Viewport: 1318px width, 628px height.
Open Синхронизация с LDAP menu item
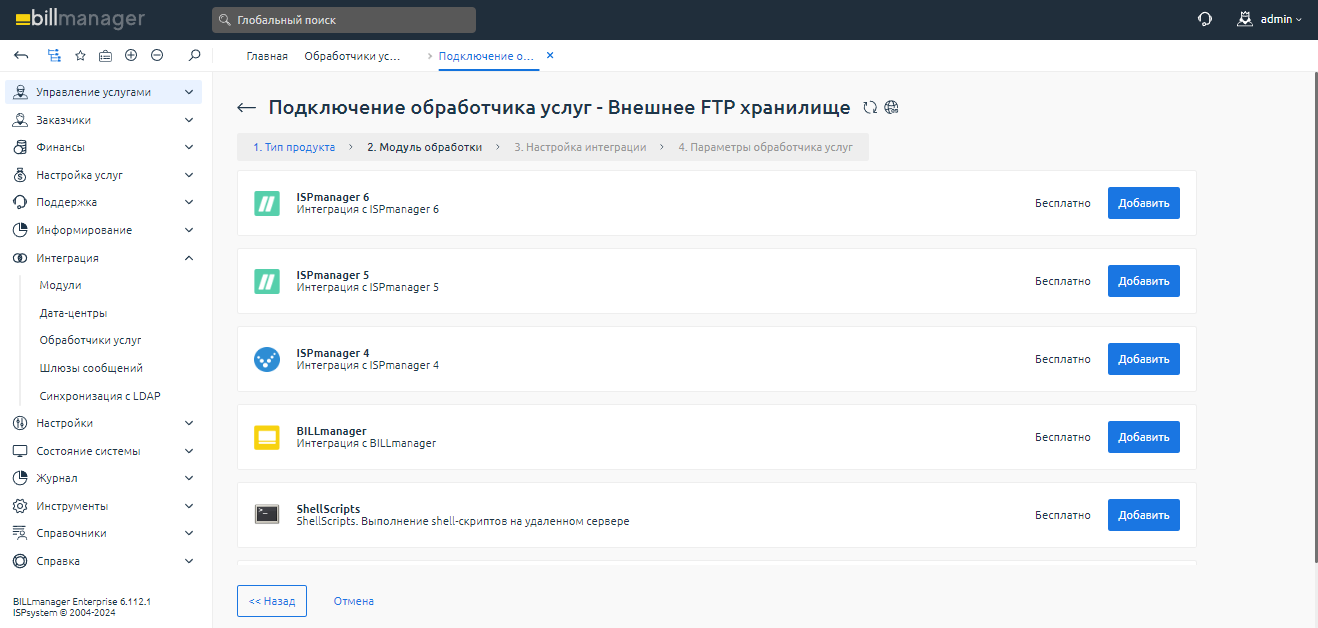click(x=100, y=396)
